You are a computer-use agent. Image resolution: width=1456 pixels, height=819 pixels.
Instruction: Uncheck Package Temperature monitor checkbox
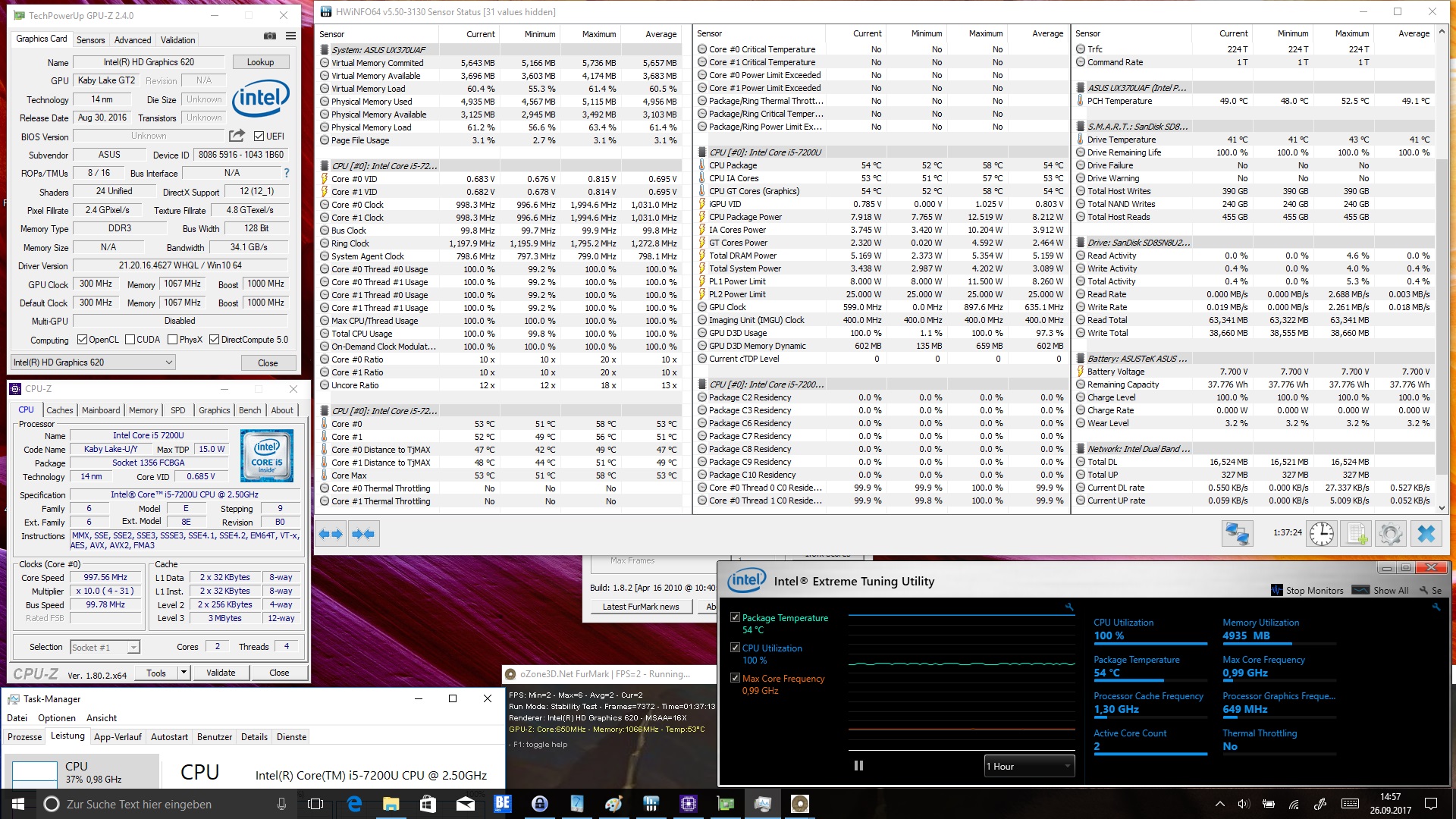(x=735, y=617)
